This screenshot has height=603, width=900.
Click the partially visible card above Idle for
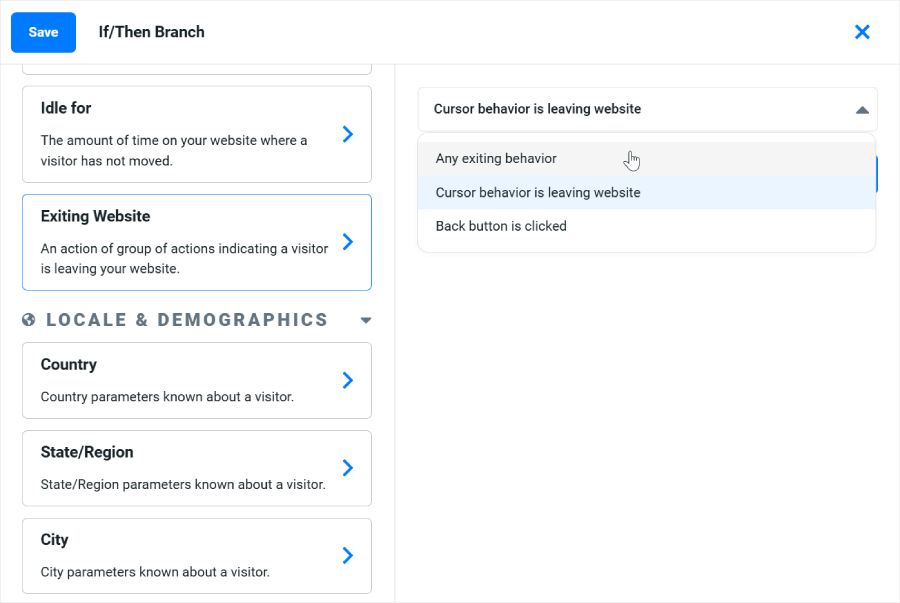pyautogui.click(x=196, y=66)
